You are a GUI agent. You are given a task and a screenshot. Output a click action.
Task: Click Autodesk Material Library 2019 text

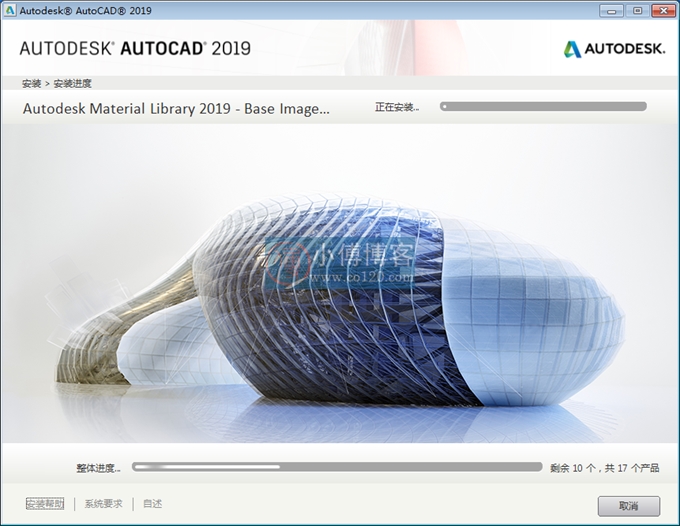click(x=176, y=108)
